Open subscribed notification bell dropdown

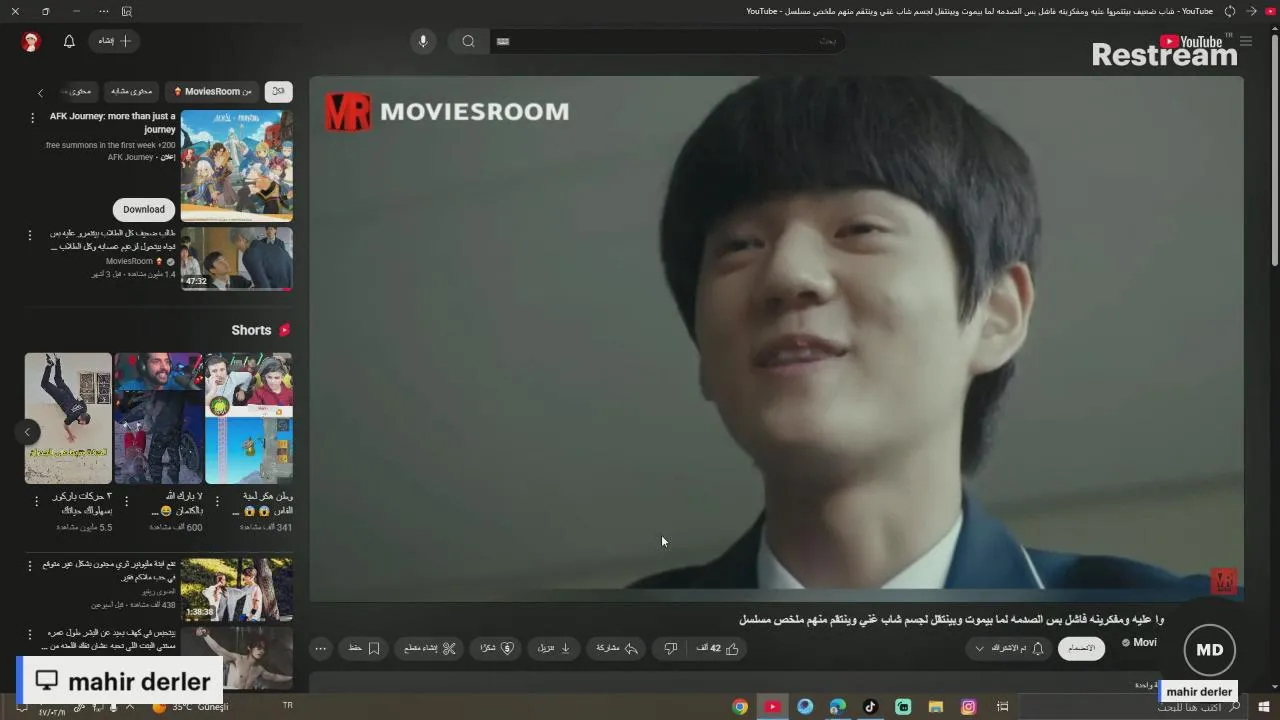tap(1009, 648)
